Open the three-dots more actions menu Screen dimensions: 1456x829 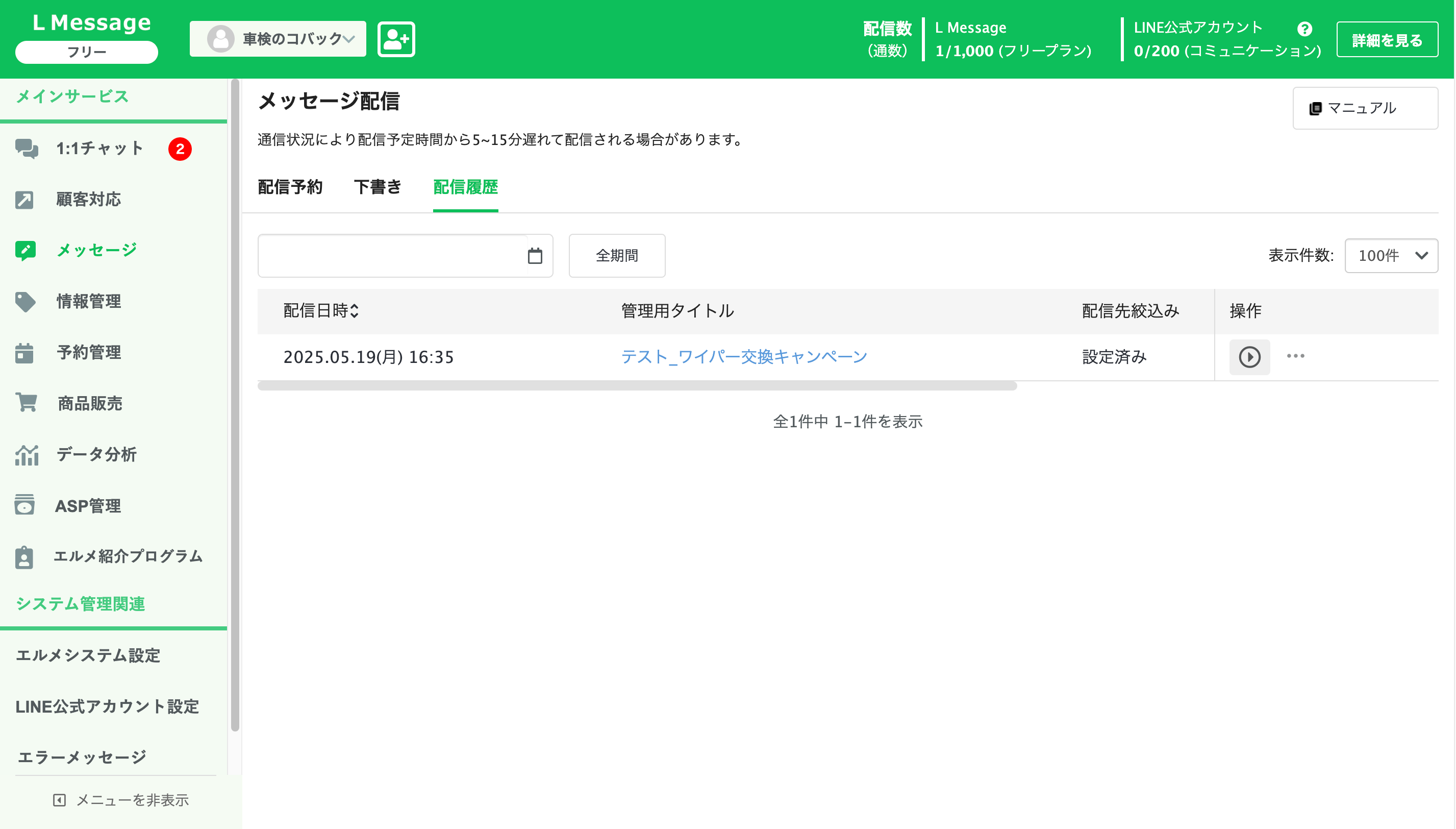click(1295, 356)
